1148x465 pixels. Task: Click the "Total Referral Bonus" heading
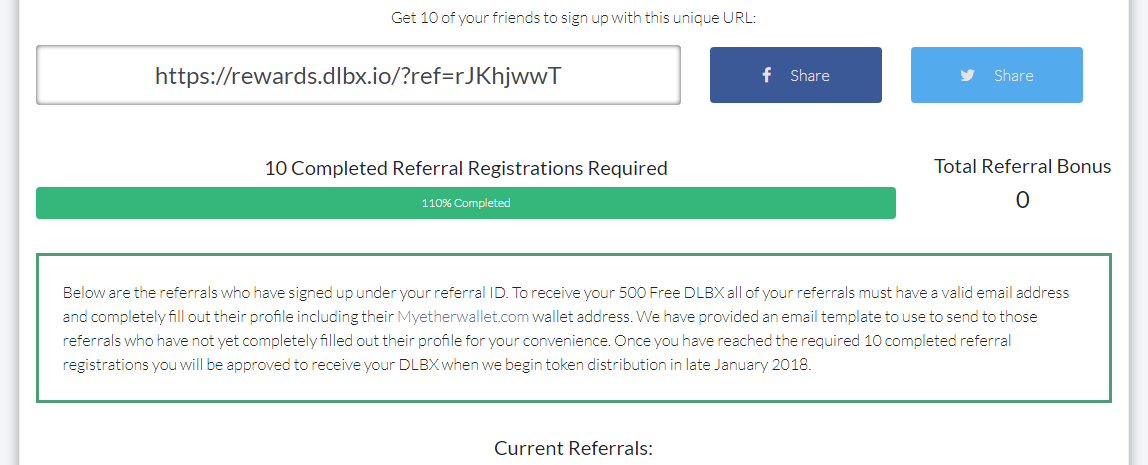[x=1022, y=167]
